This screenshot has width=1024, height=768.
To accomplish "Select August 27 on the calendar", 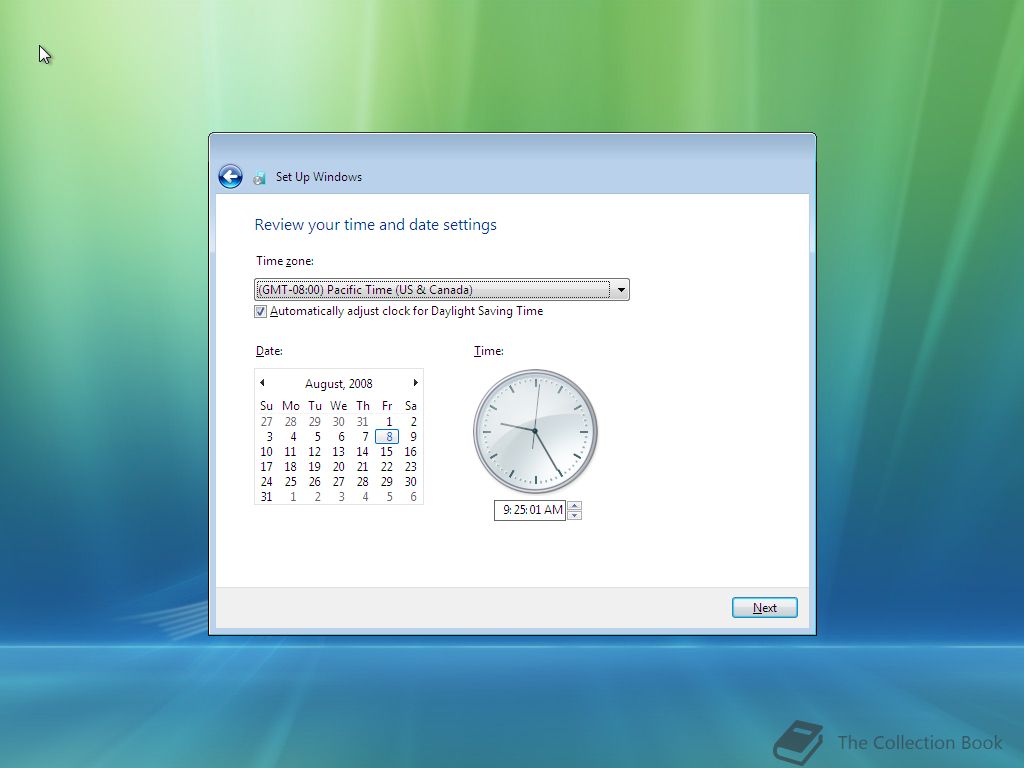I will [x=338, y=482].
